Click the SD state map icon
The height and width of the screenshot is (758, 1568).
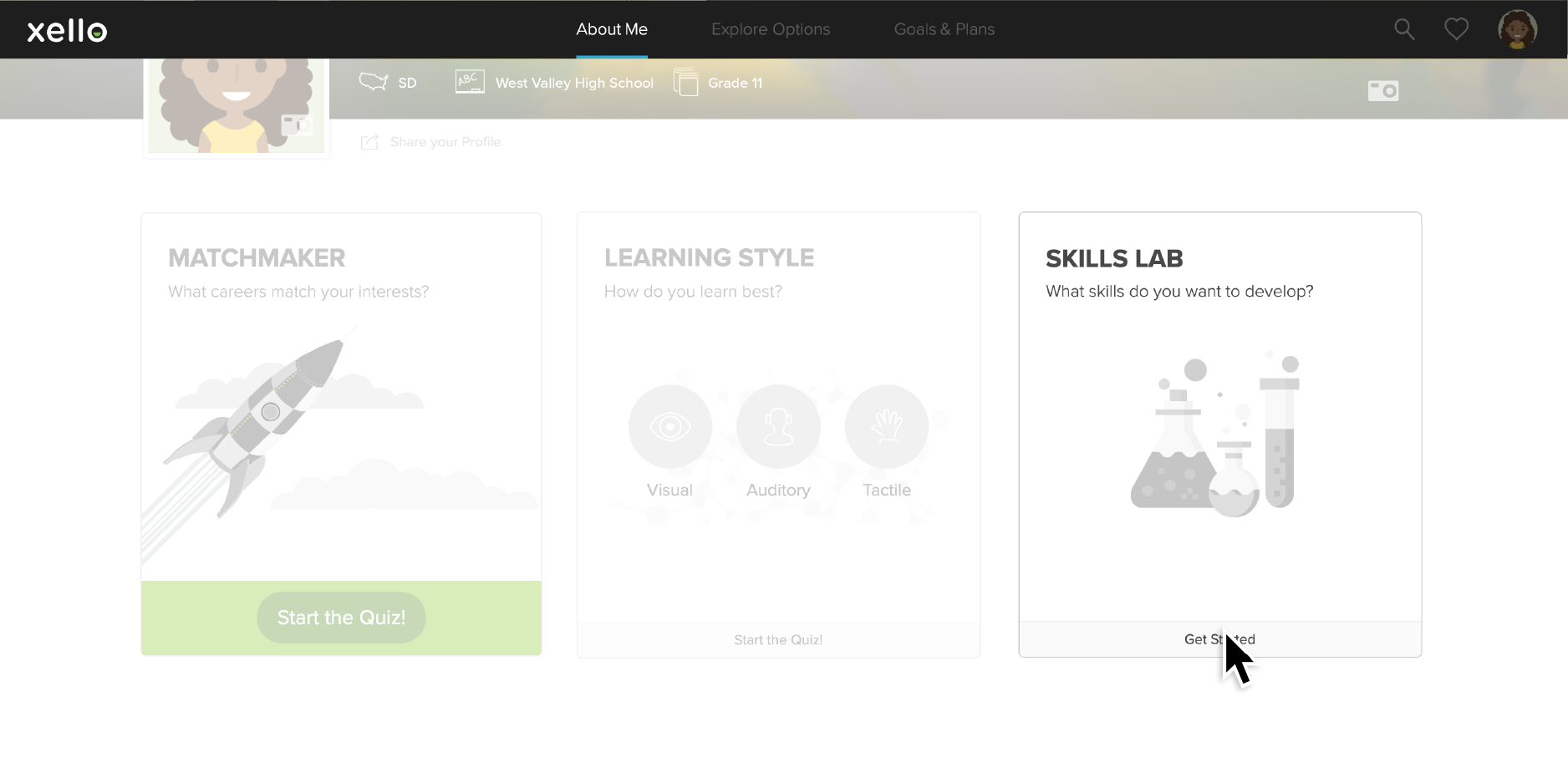[x=374, y=82]
